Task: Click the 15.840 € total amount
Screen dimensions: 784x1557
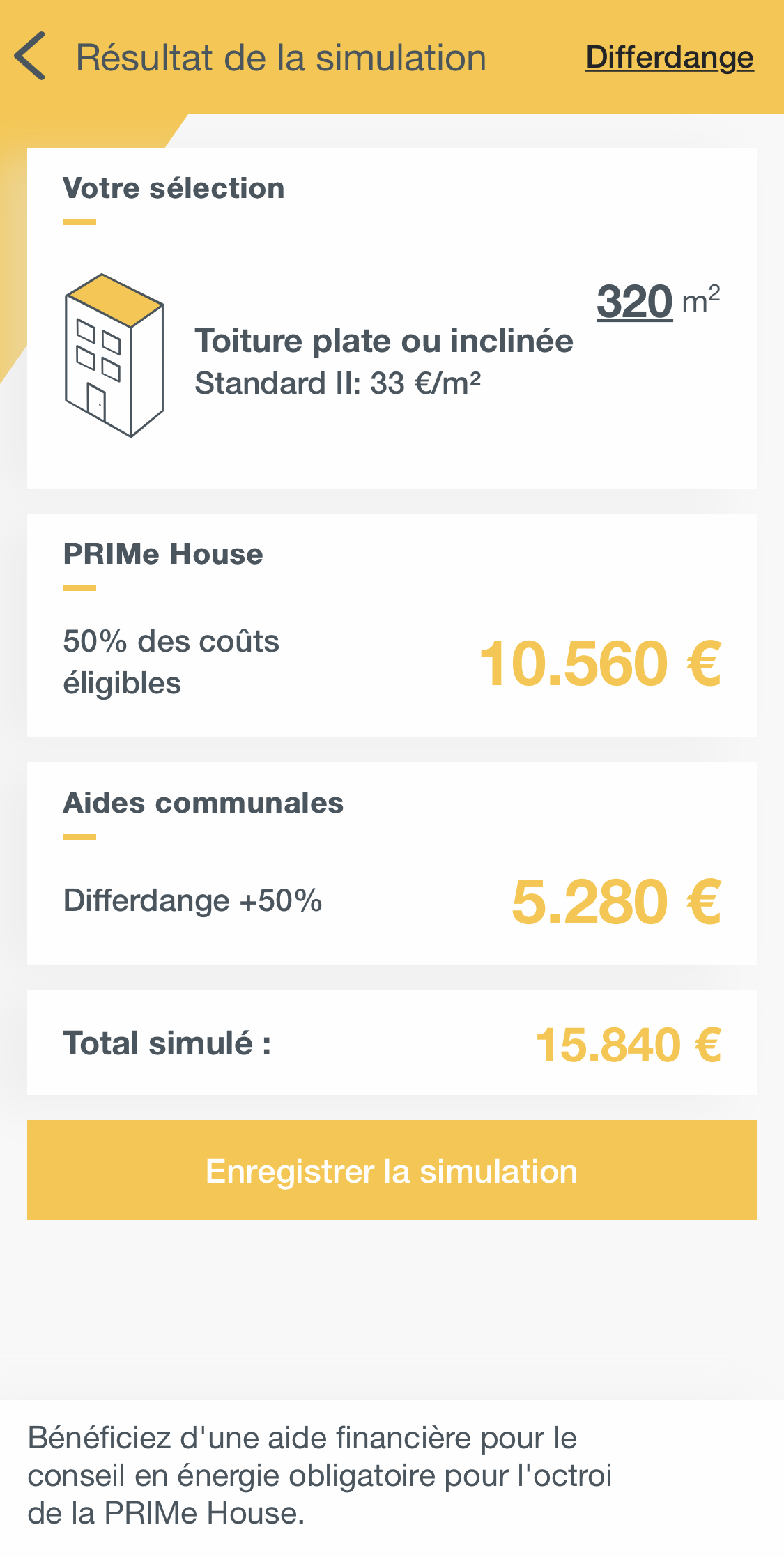Action: pos(628,1045)
